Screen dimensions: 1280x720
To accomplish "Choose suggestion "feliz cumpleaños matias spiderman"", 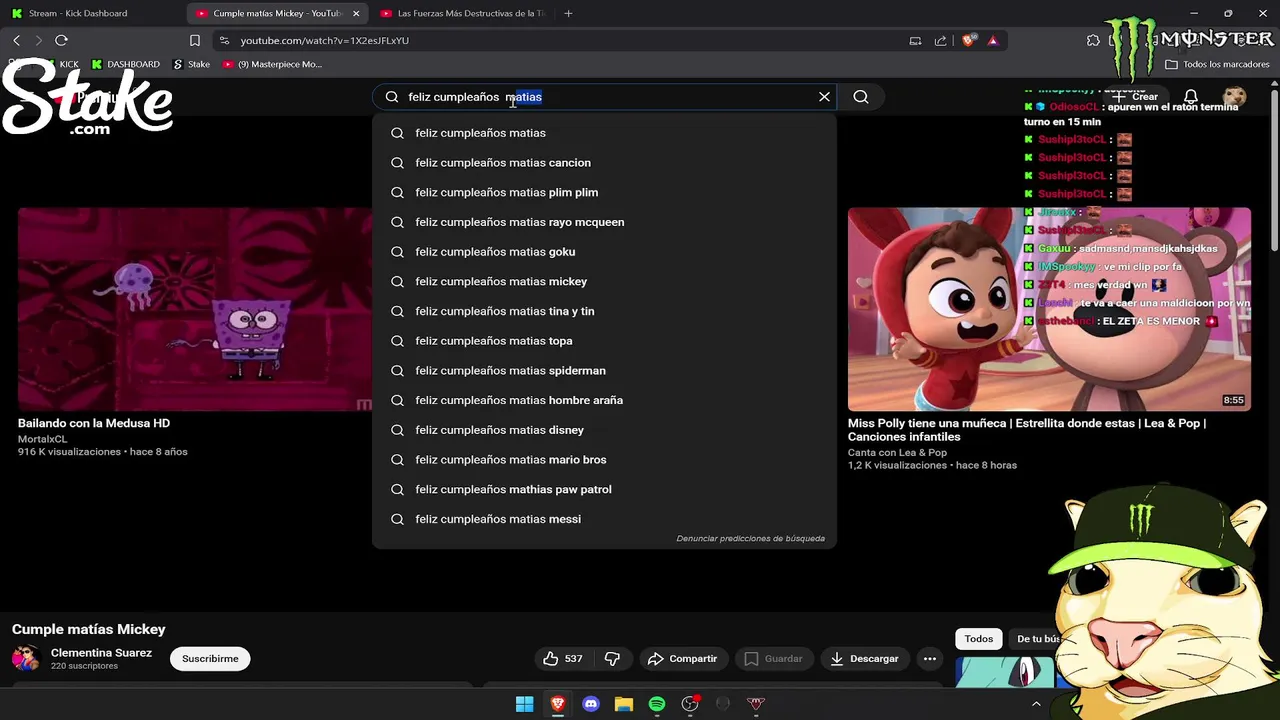I will [x=604, y=370].
